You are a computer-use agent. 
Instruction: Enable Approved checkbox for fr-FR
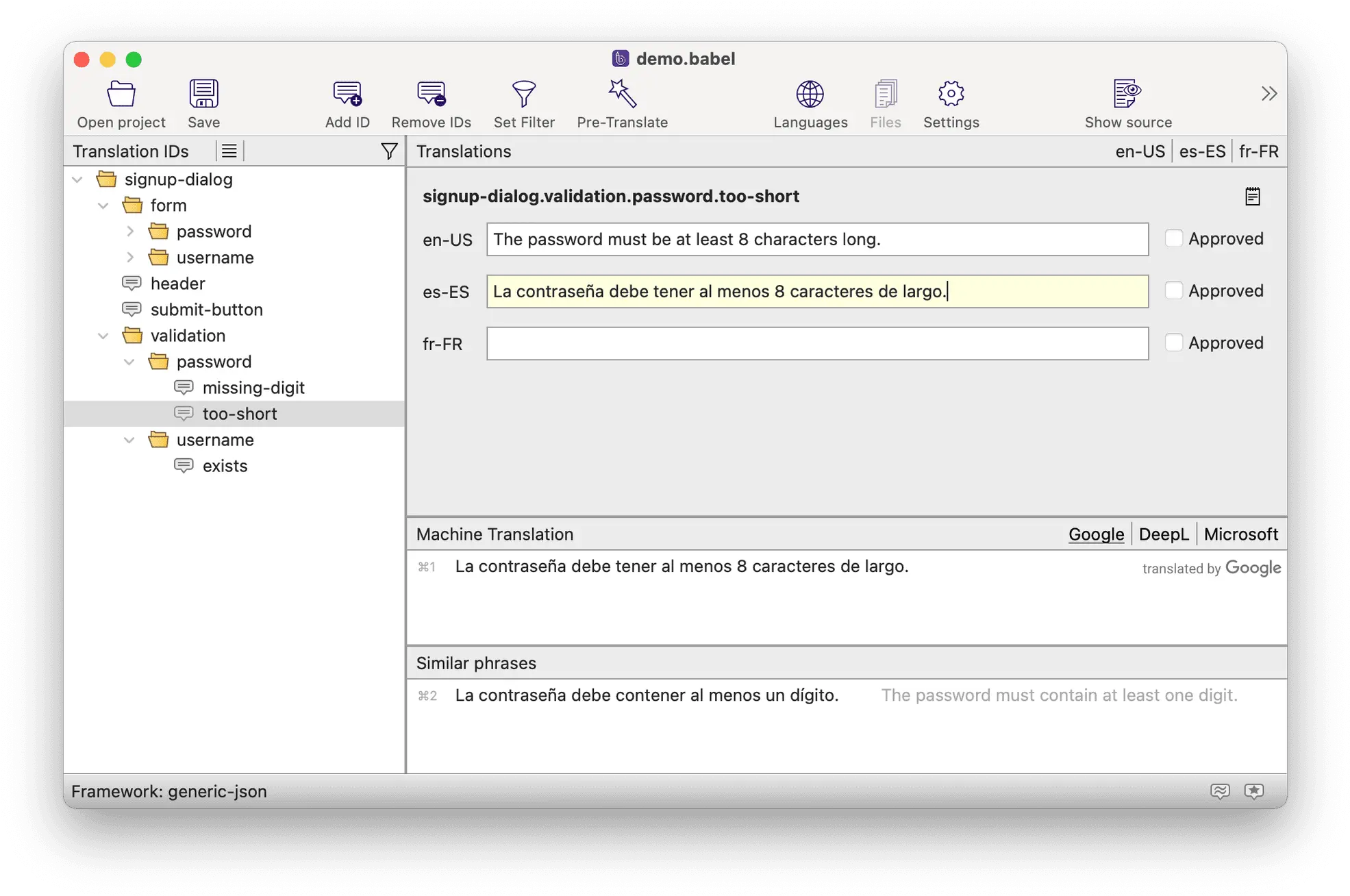1173,343
